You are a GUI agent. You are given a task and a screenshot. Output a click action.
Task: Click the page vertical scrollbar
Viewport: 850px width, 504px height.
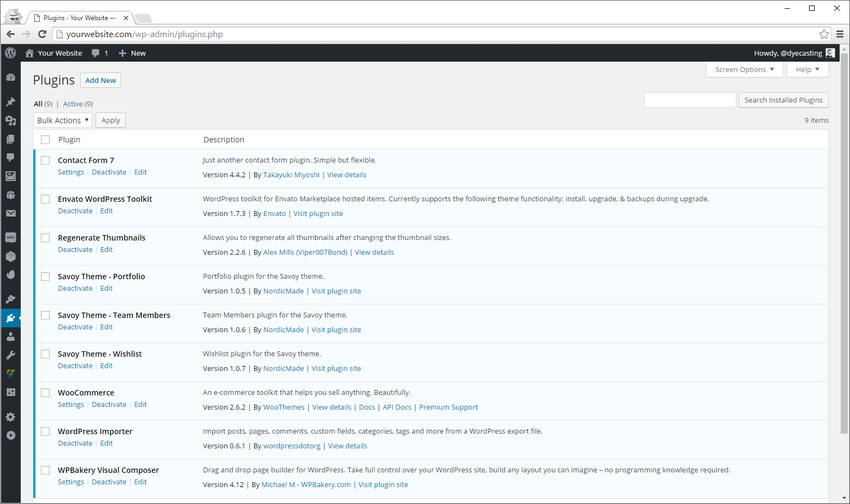[x=844, y=244]
